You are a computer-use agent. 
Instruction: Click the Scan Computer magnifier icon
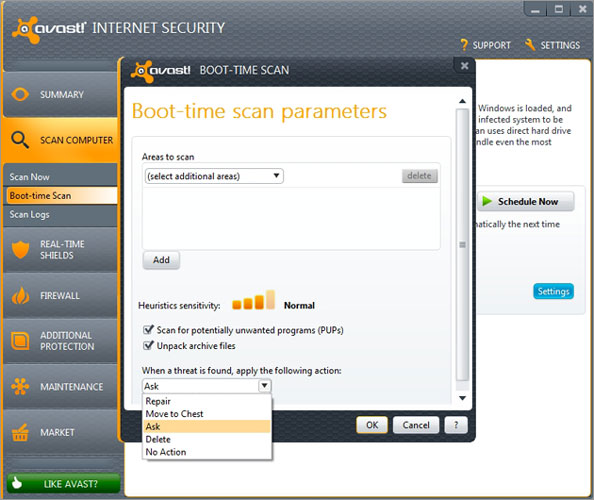[x=20, y=140]
